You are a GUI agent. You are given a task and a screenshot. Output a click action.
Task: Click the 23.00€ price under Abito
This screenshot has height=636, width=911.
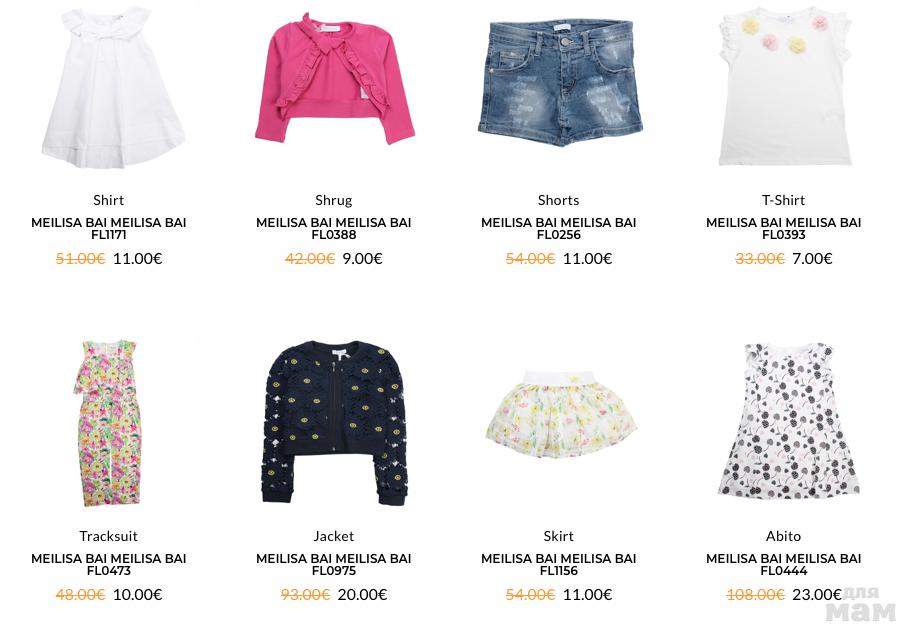817,595
